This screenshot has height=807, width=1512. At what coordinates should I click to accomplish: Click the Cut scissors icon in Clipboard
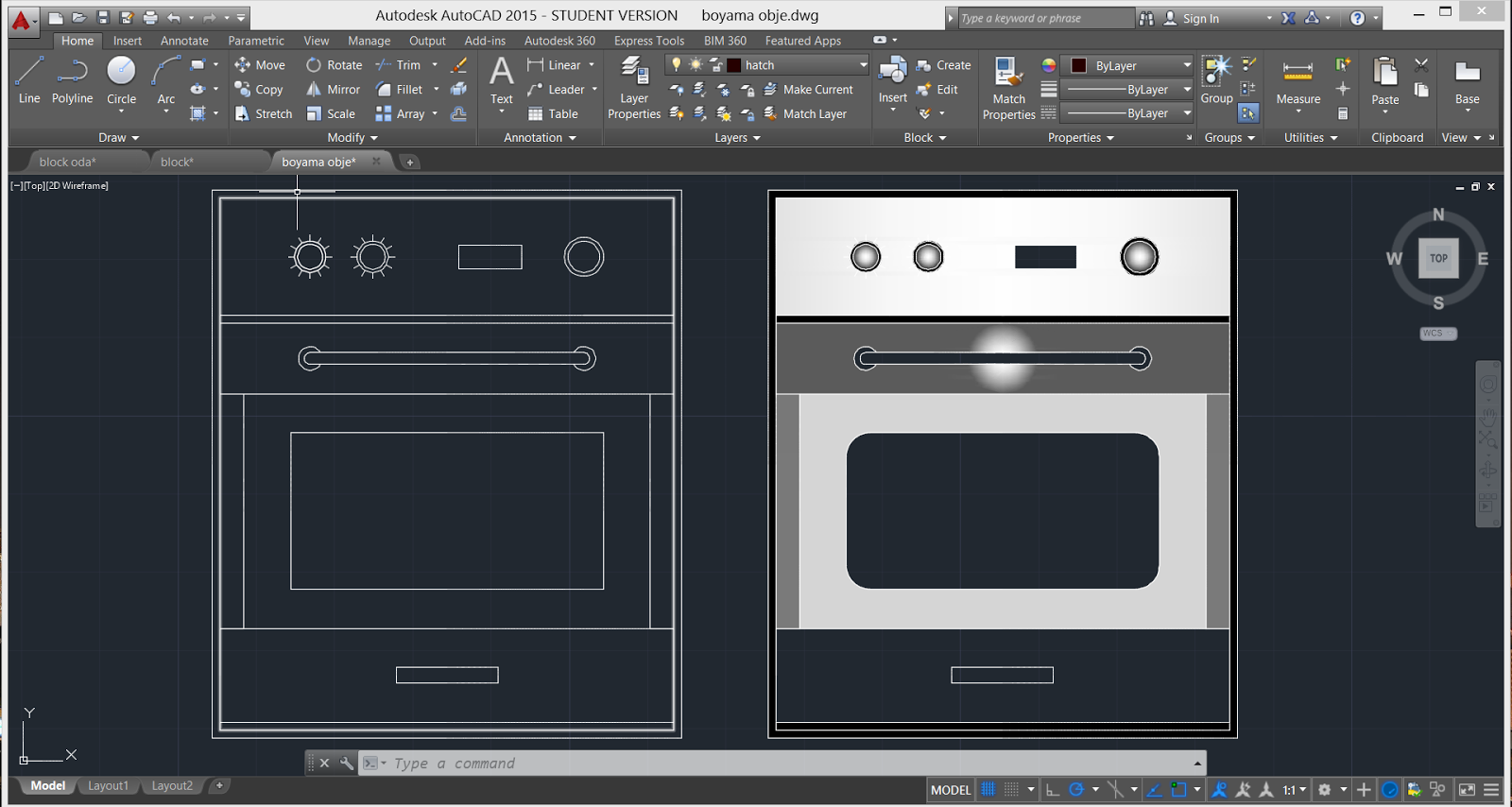pos(1421,65)
